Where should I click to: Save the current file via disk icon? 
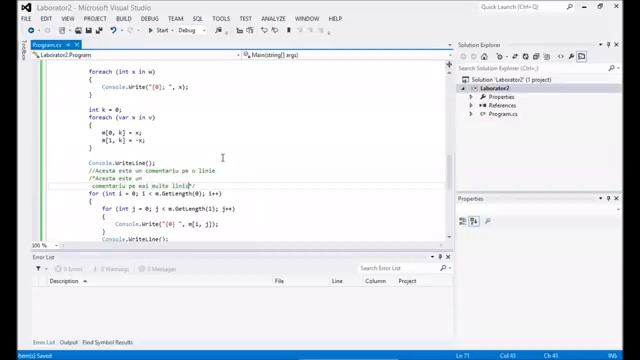click(88, 30)
